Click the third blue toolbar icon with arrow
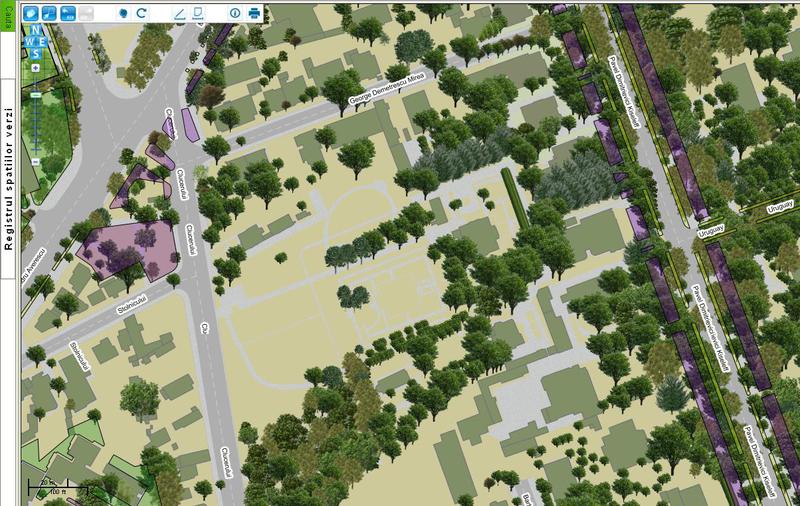This screenshot has width=800, height=506. [x=68, y=13]
